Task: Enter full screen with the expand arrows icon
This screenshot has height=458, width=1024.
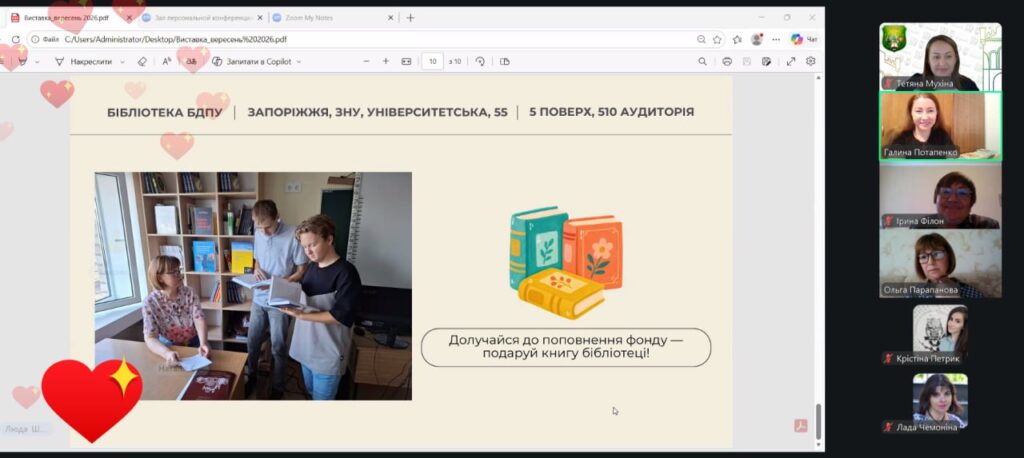Action: tap(791, 61)
